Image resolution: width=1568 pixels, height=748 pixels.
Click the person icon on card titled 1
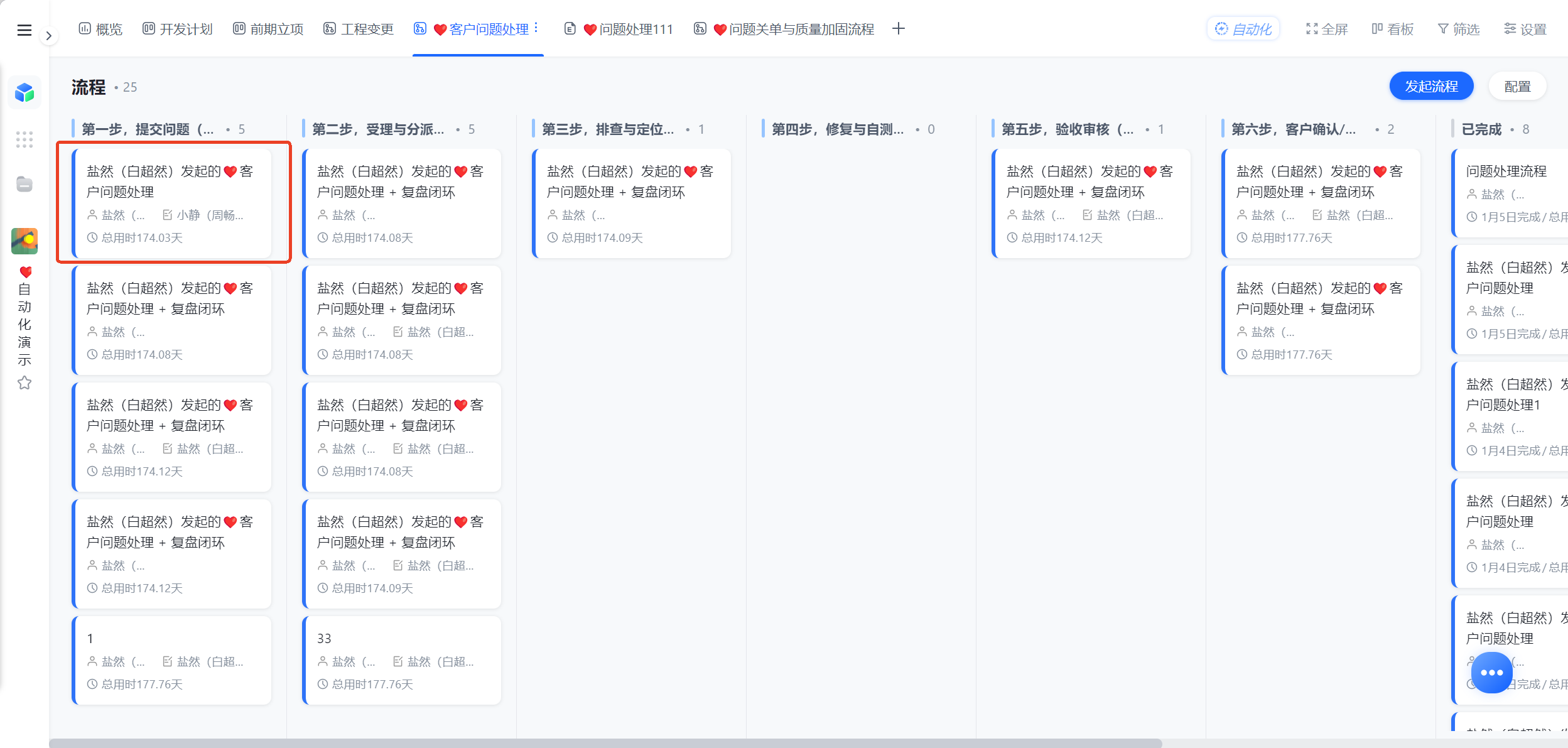(x=92, y=661)
